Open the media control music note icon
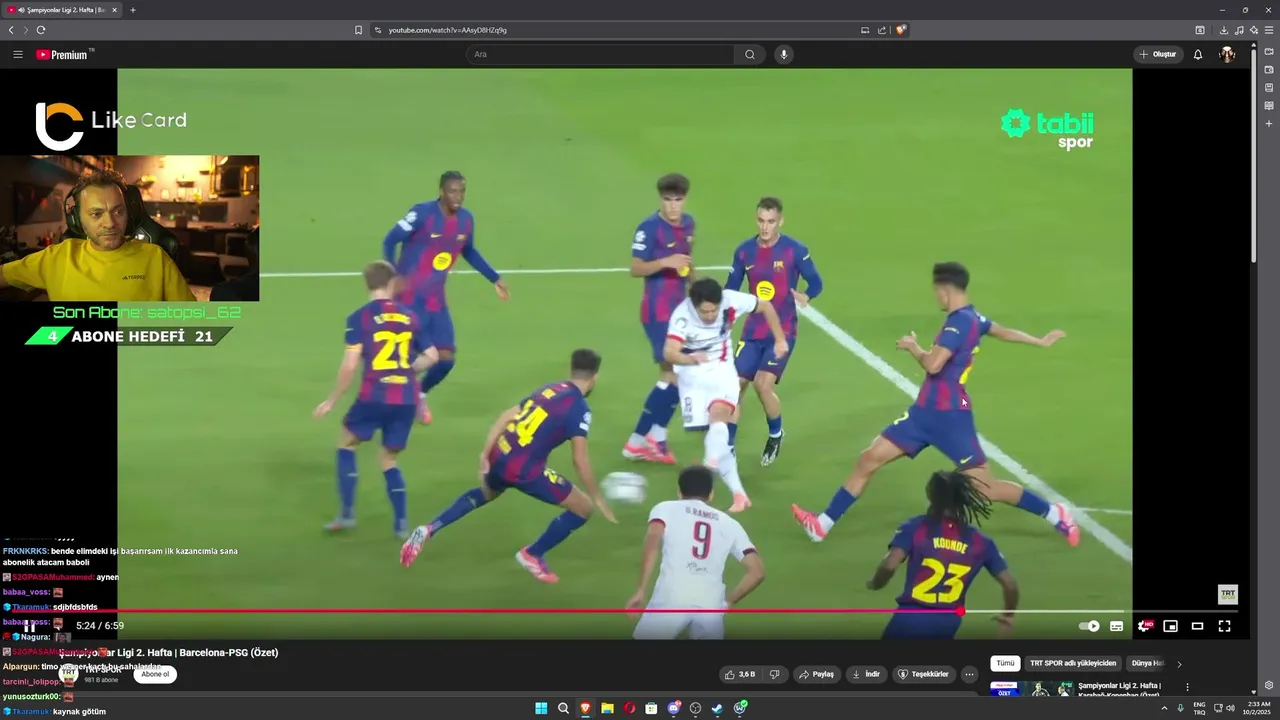The width and height of the screenshot is (1280, 720). point(1239,30)
